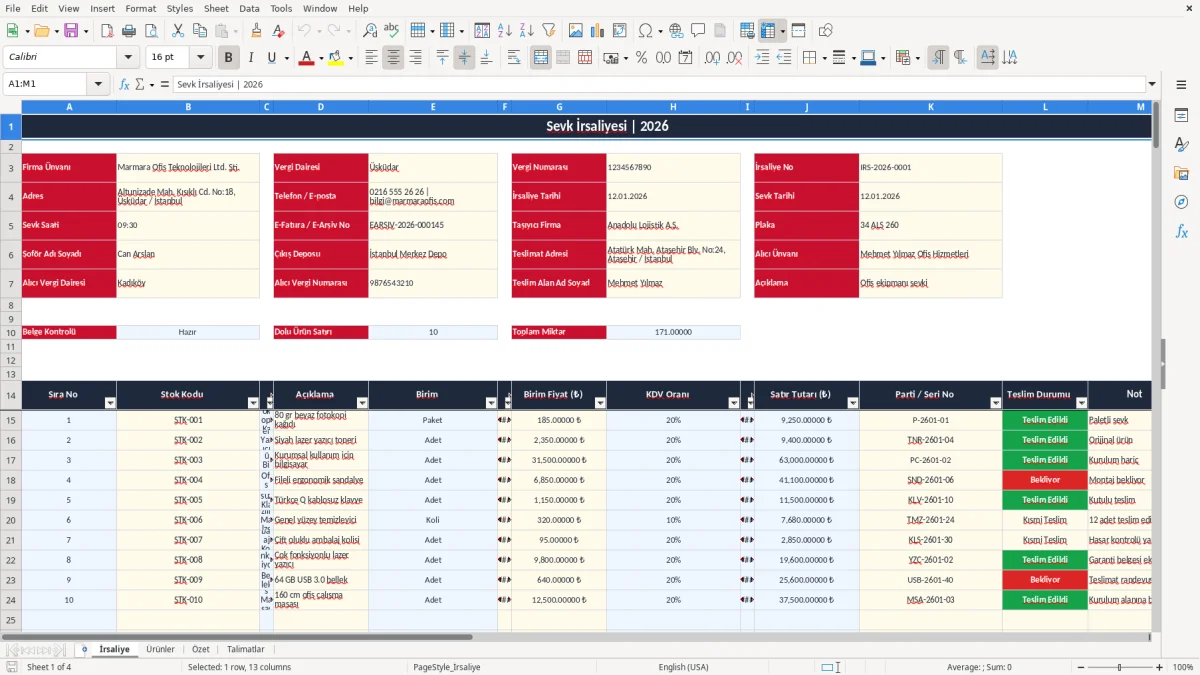Click the AutoFilter funnel icon
Viewport: 1200px width, 675px height.
tap(548, 31)
